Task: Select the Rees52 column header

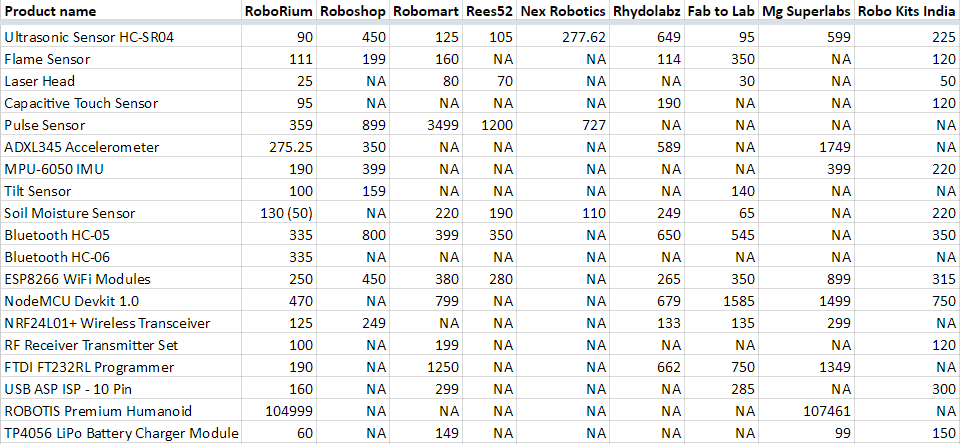Action: click(x=490, y=10)
